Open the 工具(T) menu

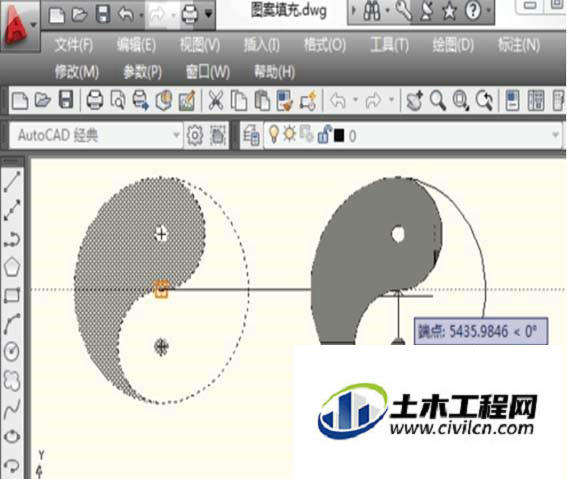click(389, 46)
